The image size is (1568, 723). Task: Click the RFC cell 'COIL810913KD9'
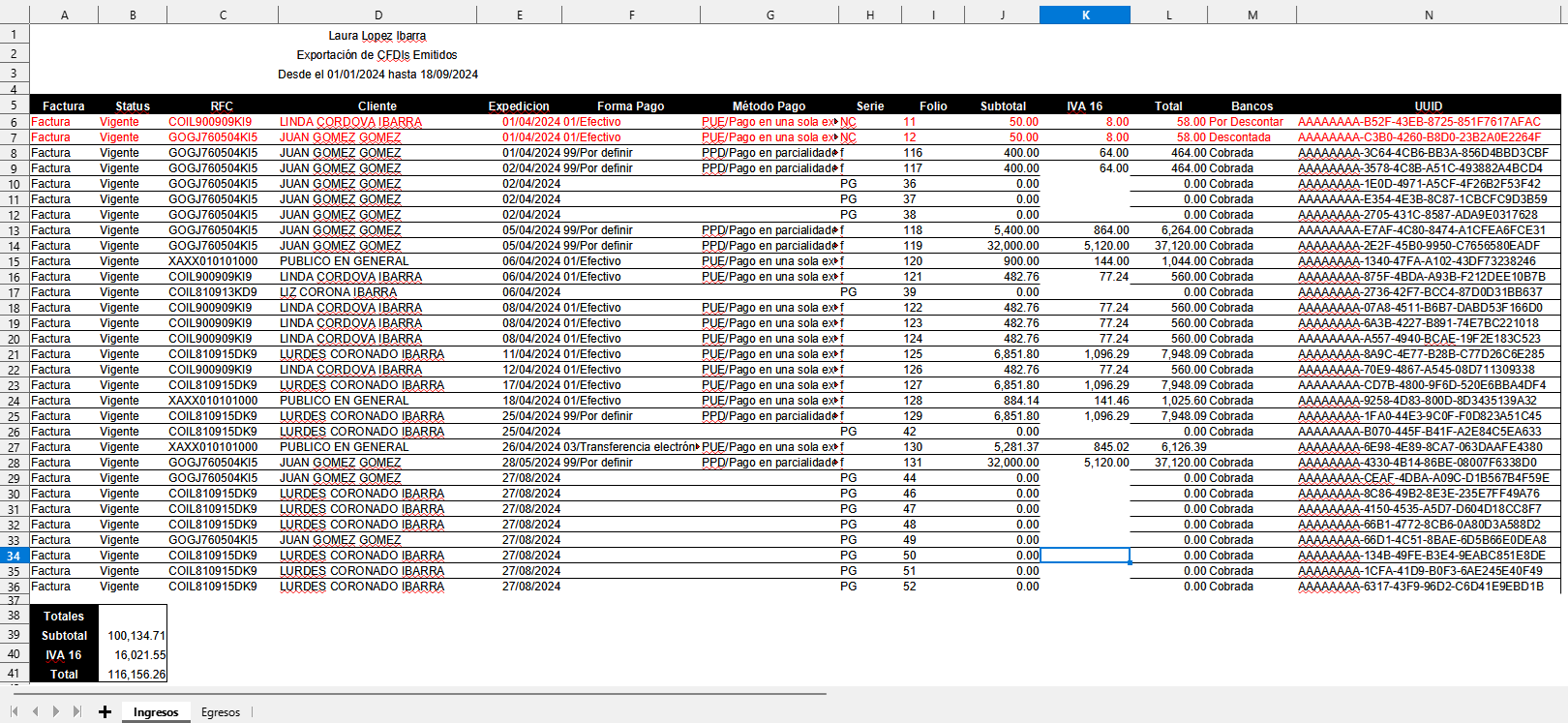coord(223,292)
